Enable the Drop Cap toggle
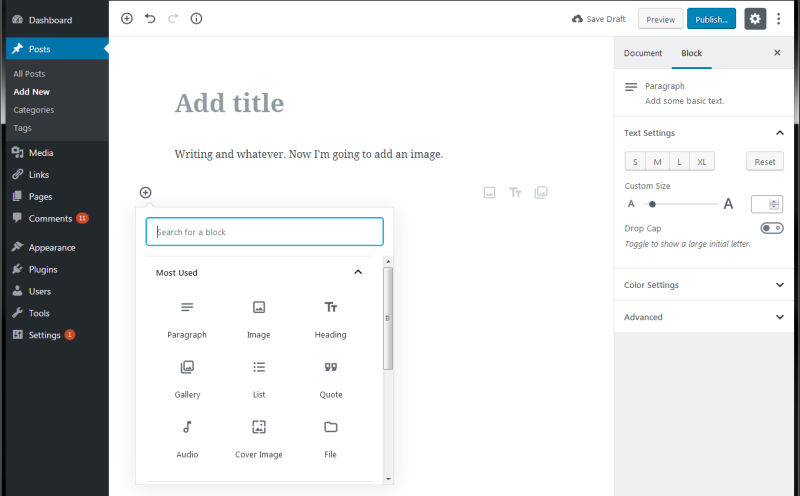Viewport: 800px width, 496px height. pyautogui.click(x=772, y=228)
